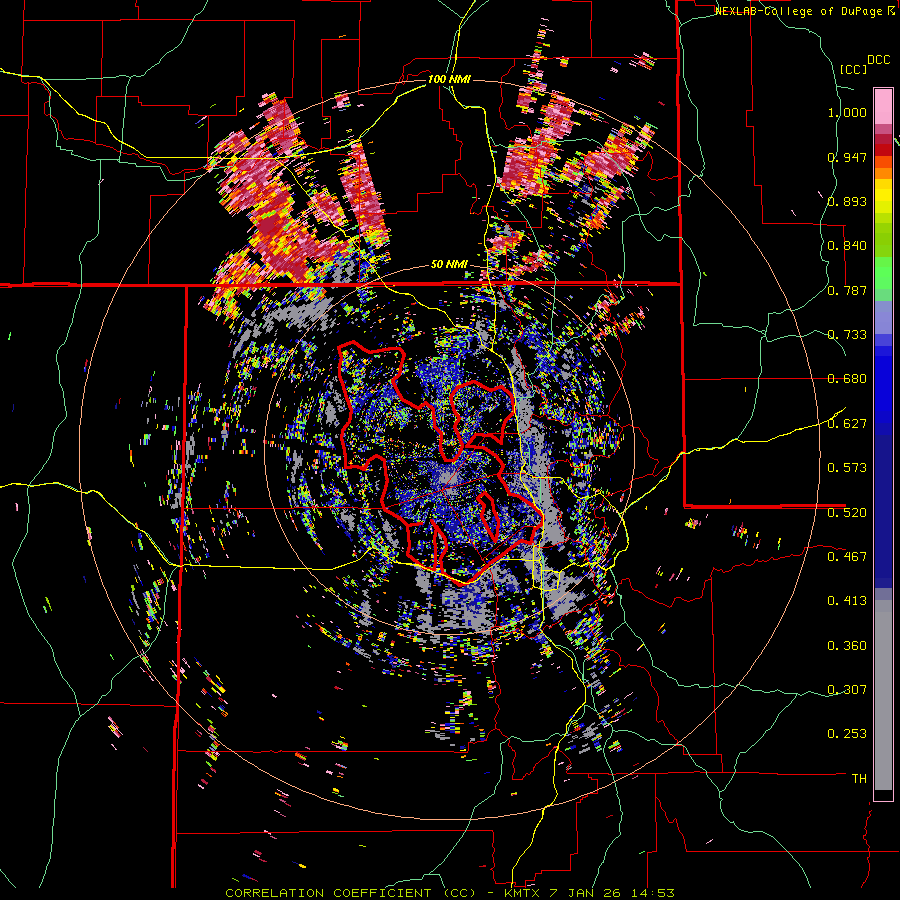Click the [CC] legend header
900x900 pixels.
[x=853, y=69]
